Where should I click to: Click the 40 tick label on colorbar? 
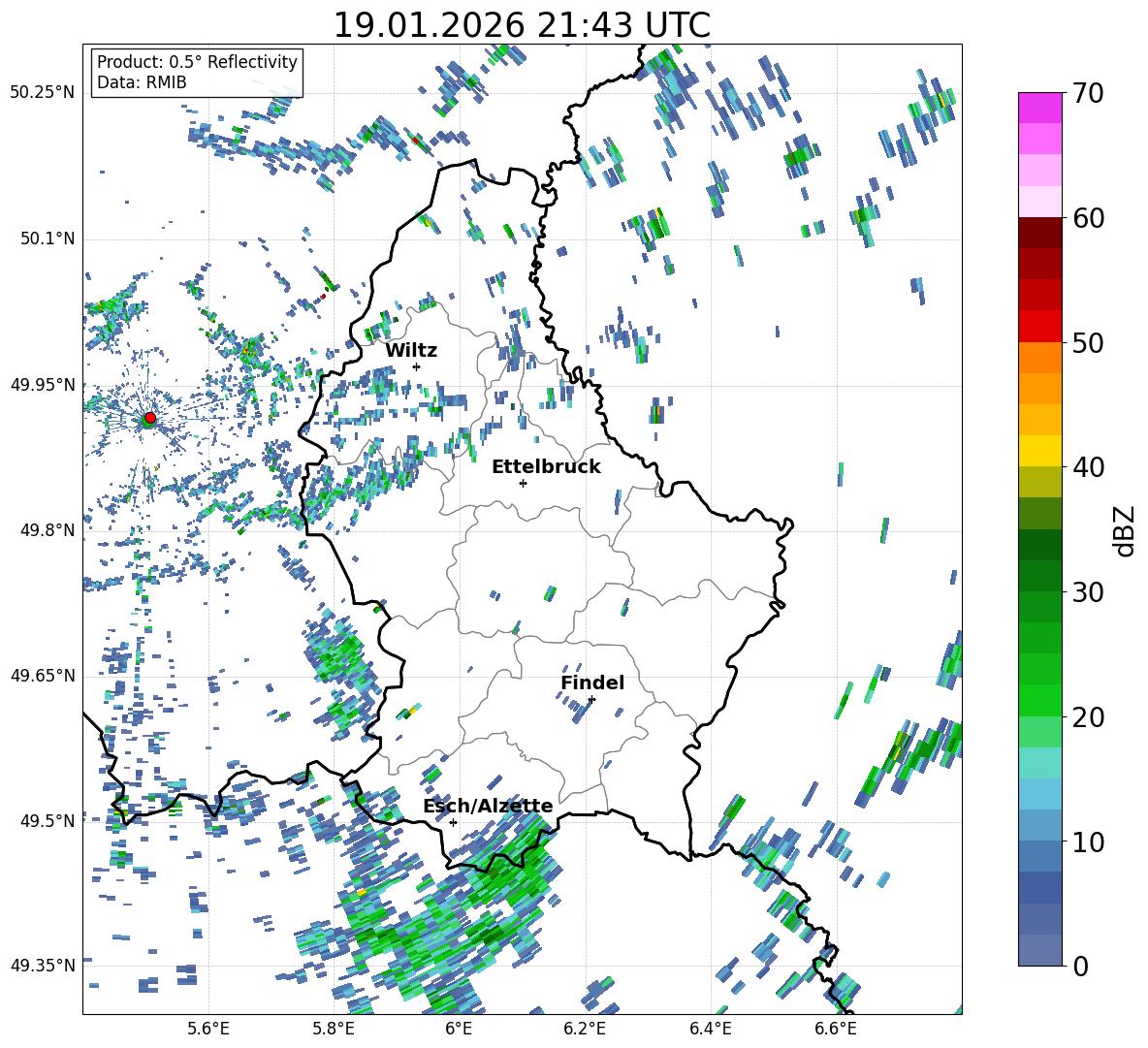point(1088,467)
